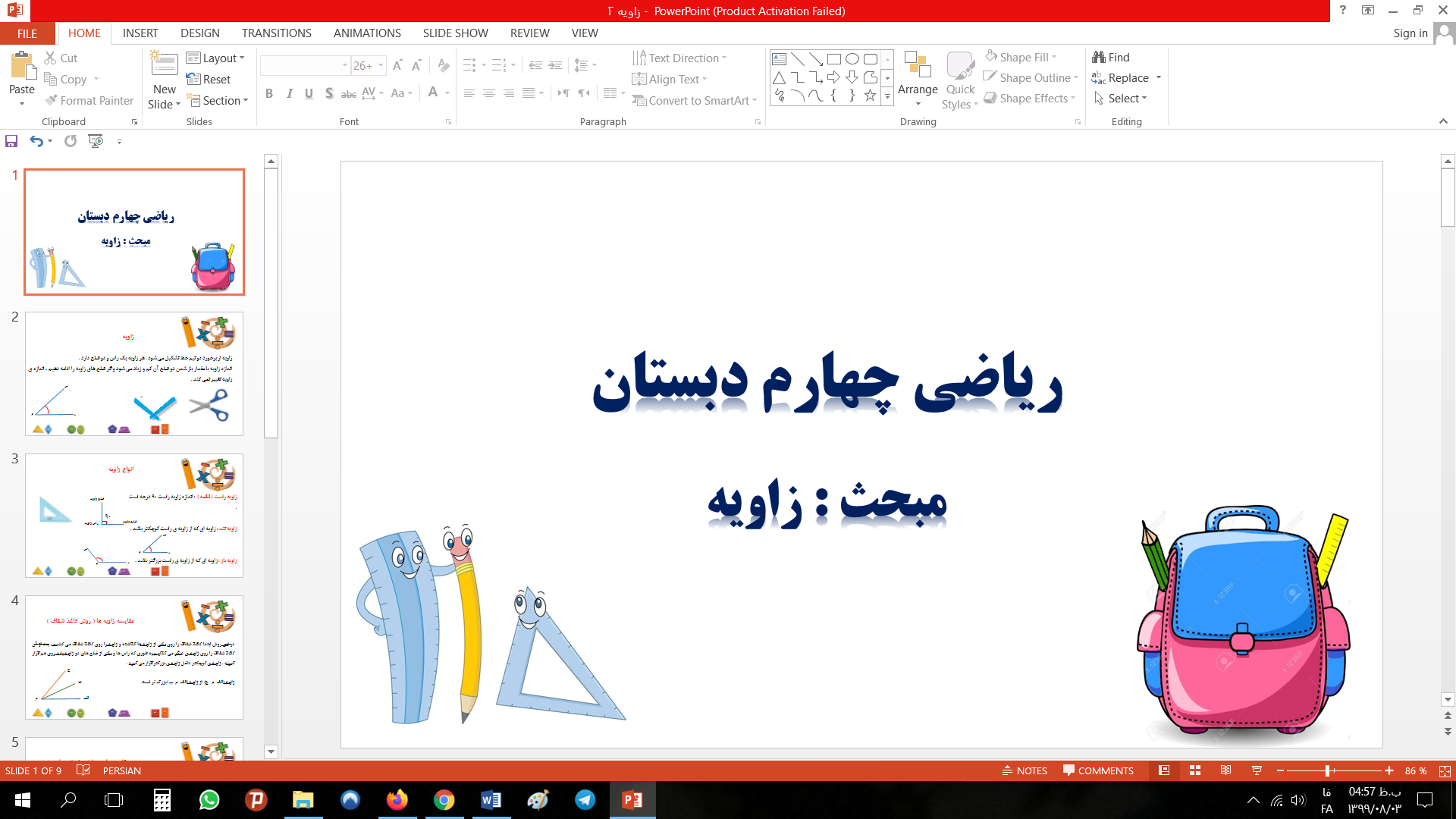The image size is (1456, 819).
Task: Fit slide to current window icon
Action: click(x=1445, y=770)
